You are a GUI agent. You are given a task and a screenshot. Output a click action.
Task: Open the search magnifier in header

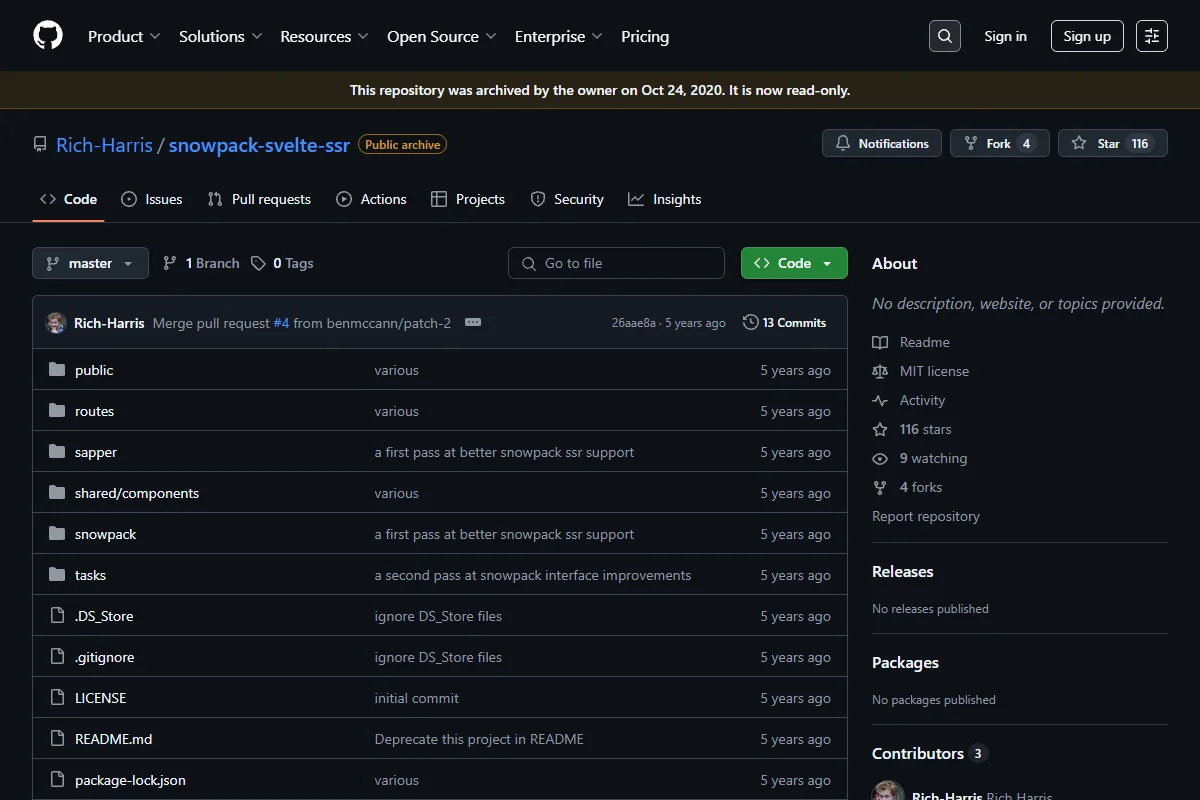[944, 36]
